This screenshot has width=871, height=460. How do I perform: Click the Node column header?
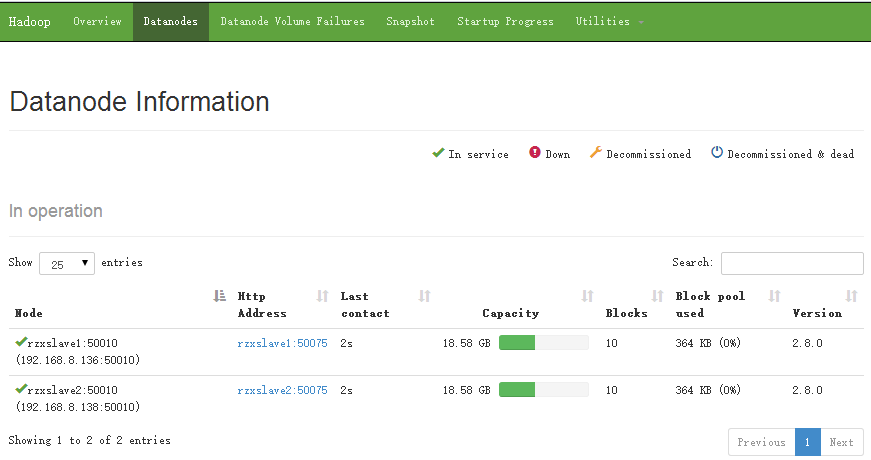click(28, 313)
